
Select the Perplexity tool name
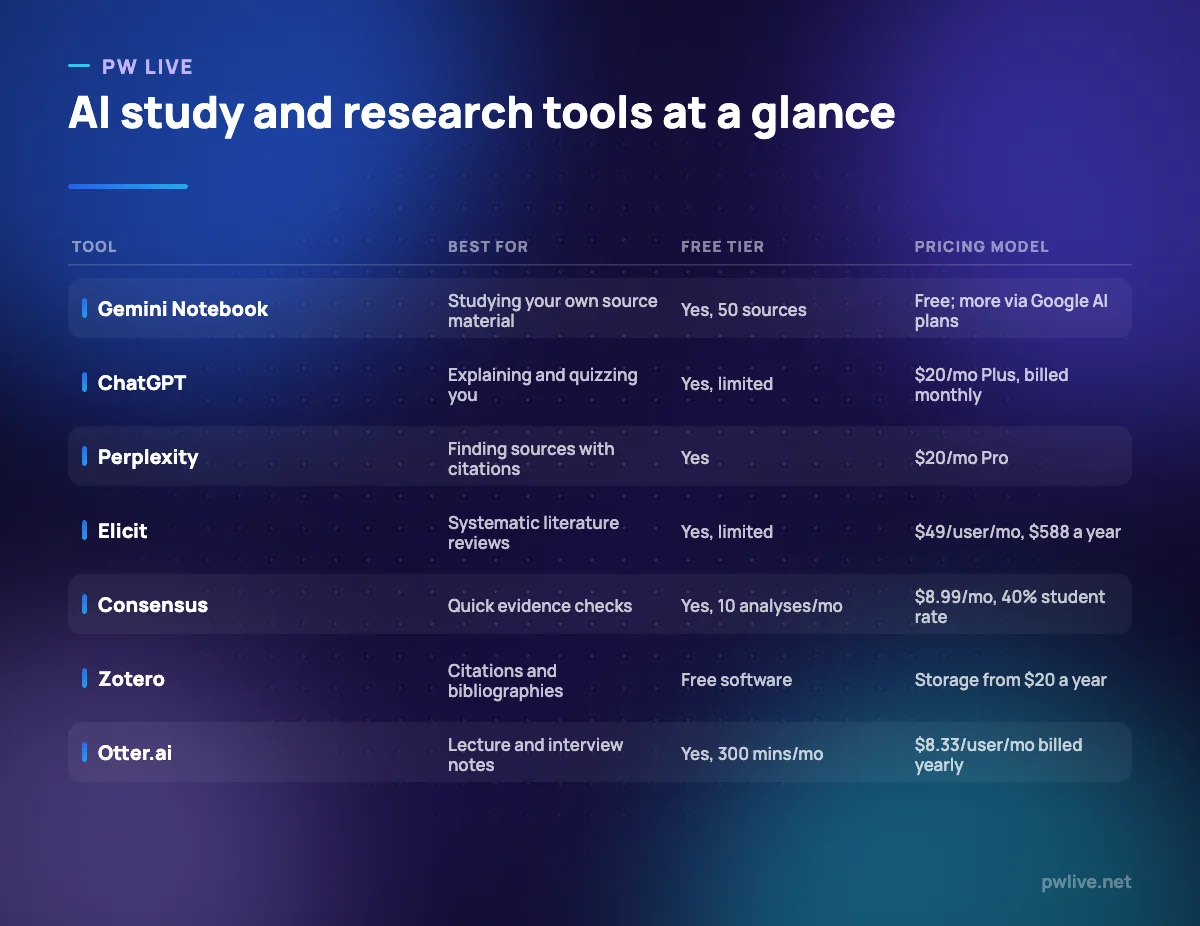148,457
